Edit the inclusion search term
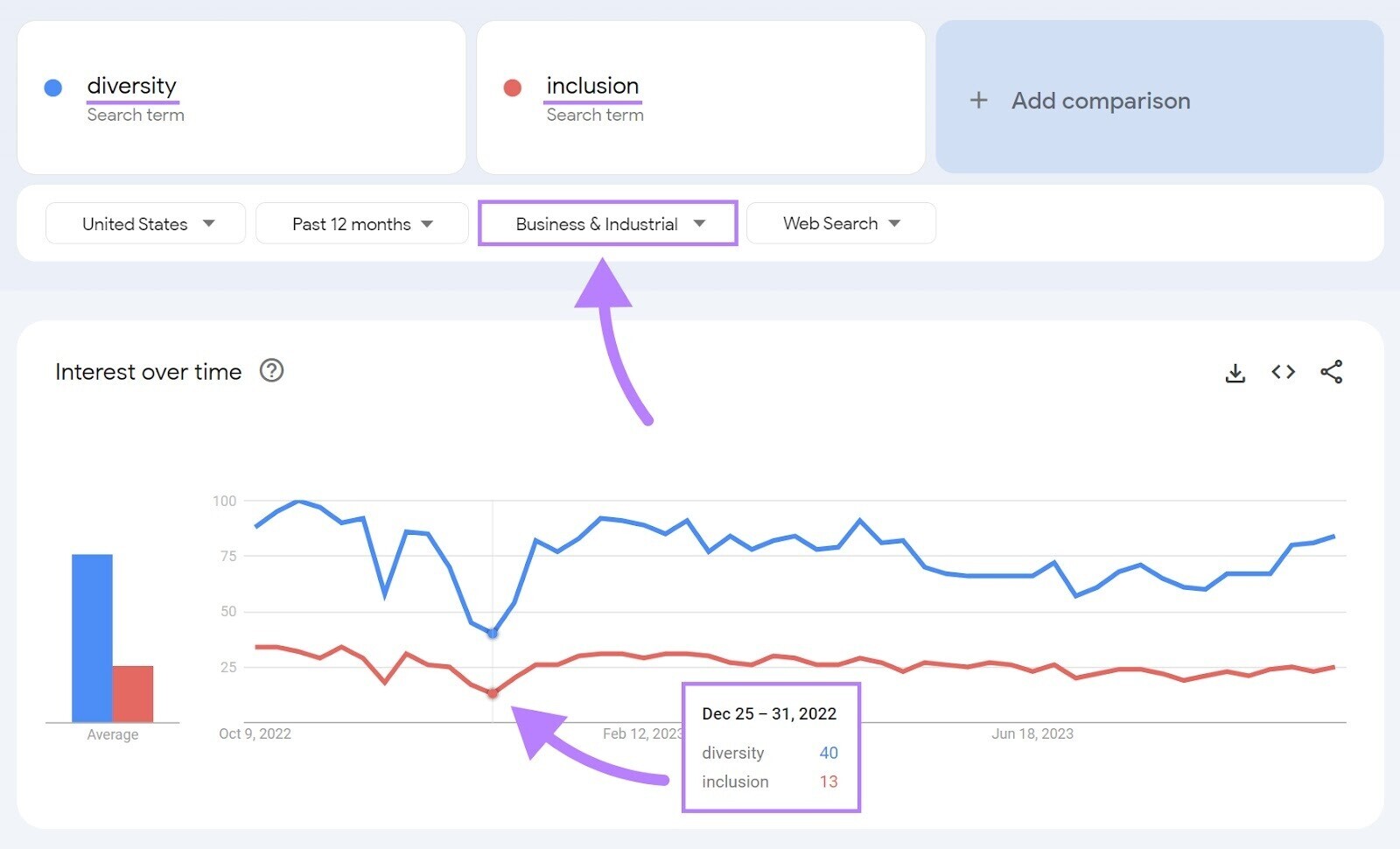Image resolution: width=1400 pixels, height=849 pixels. point(592,86)
